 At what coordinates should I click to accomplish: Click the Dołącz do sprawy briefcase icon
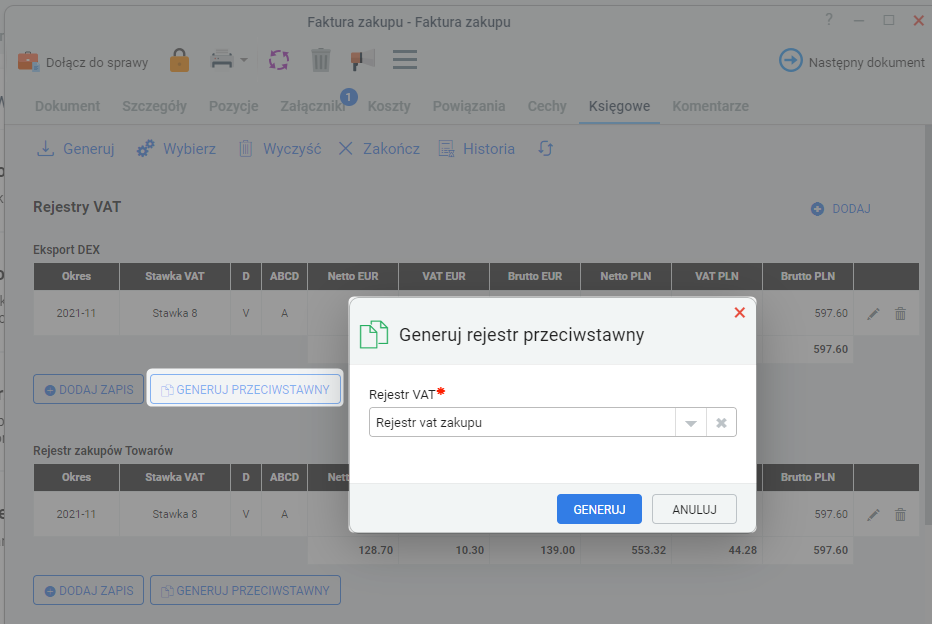coord(28,61)
